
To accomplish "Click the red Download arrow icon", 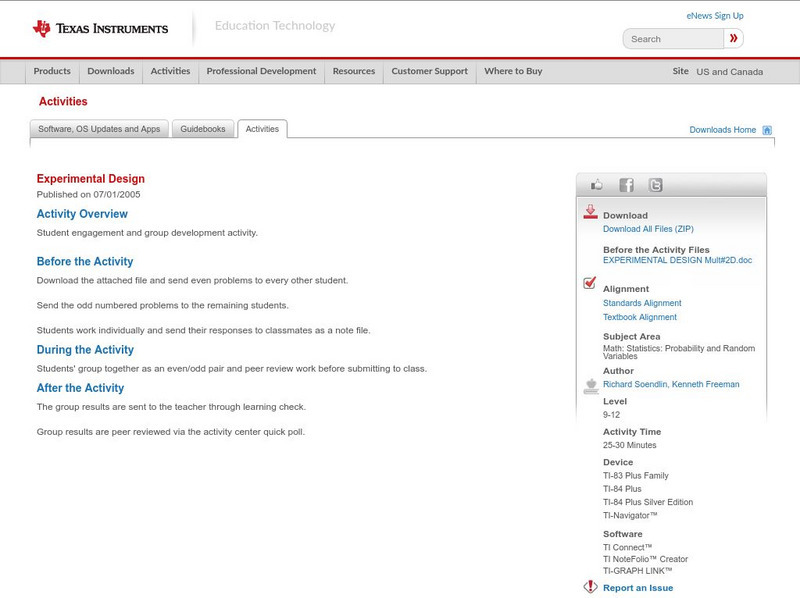I will tap(590, 210).
